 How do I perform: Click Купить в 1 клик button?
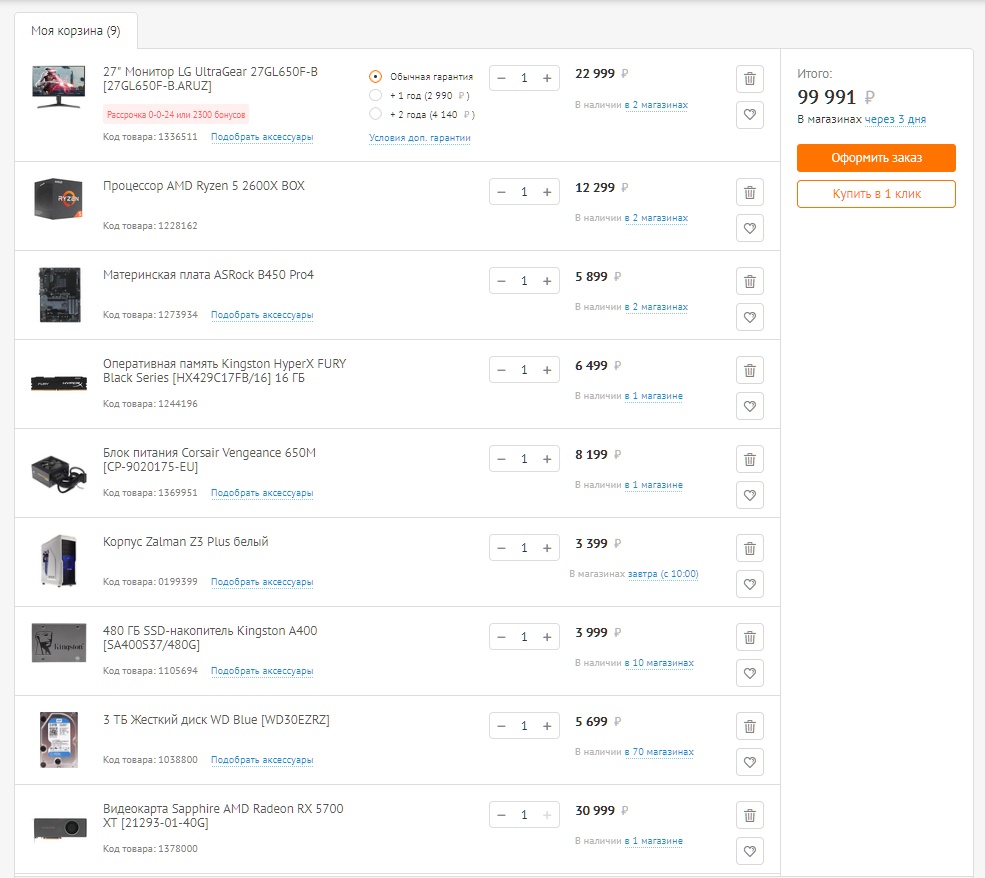[876, 194]
